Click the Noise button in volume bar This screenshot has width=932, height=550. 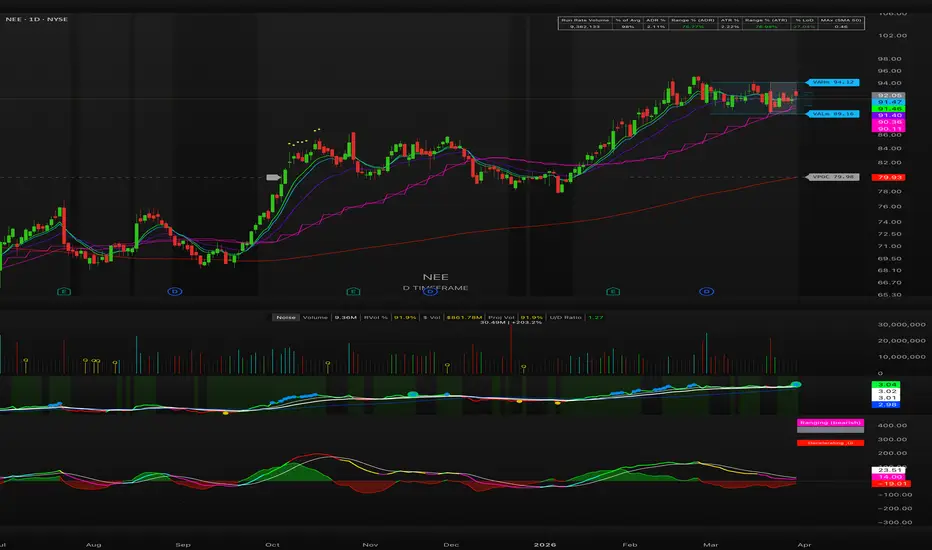[x=286, y=318]
